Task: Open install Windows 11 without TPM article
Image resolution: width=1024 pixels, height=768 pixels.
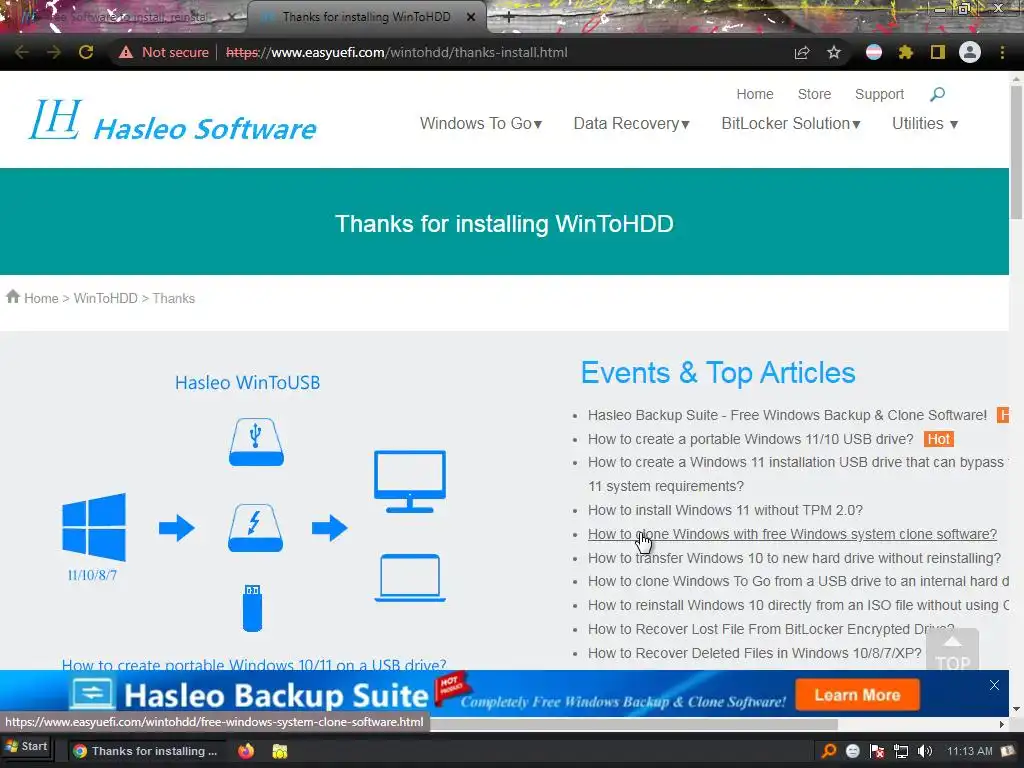Action: click(x=725, y=510)
